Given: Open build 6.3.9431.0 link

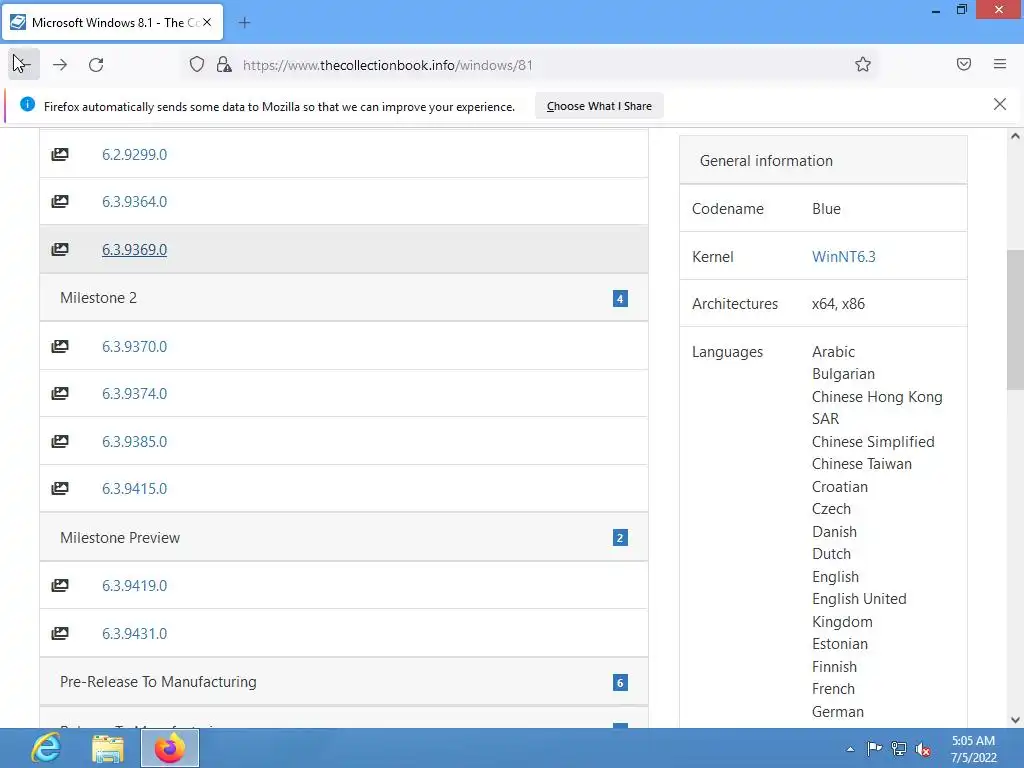Looking at the screenshot, I should tap(134, 633).
